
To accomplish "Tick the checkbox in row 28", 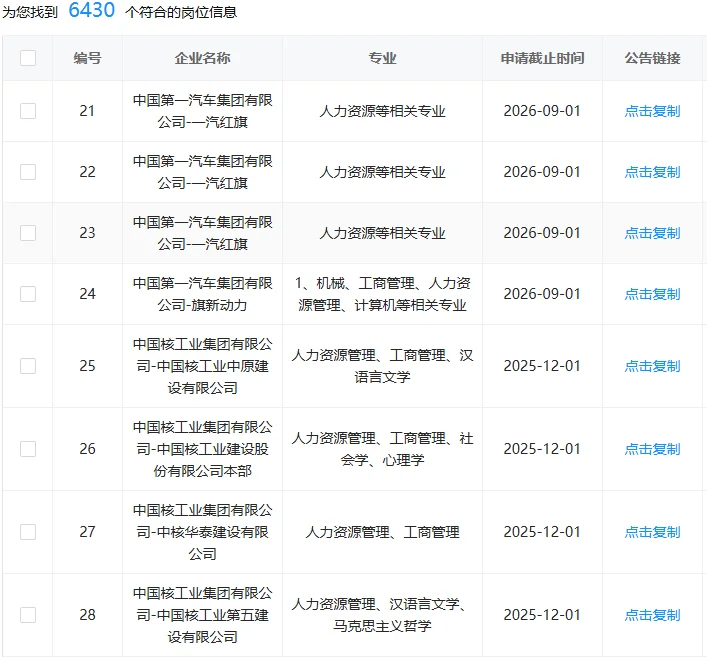I will tap(28, 615).
